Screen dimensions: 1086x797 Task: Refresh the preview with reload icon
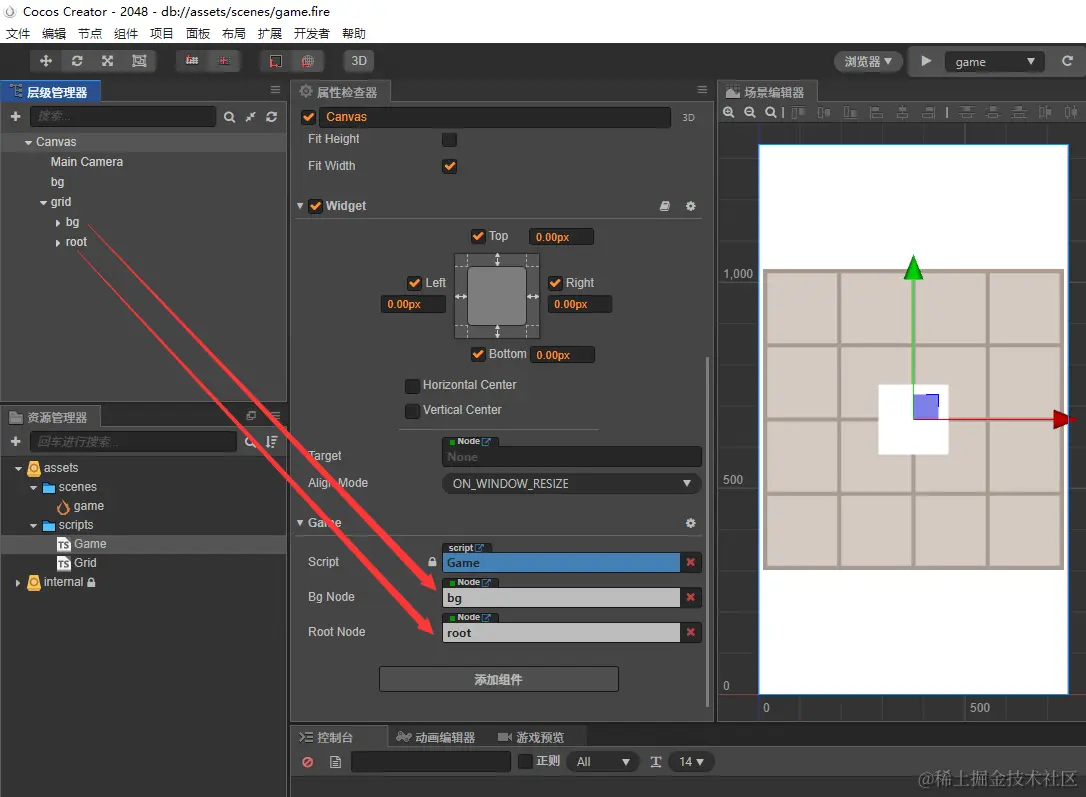click(x=1067, y=61)
